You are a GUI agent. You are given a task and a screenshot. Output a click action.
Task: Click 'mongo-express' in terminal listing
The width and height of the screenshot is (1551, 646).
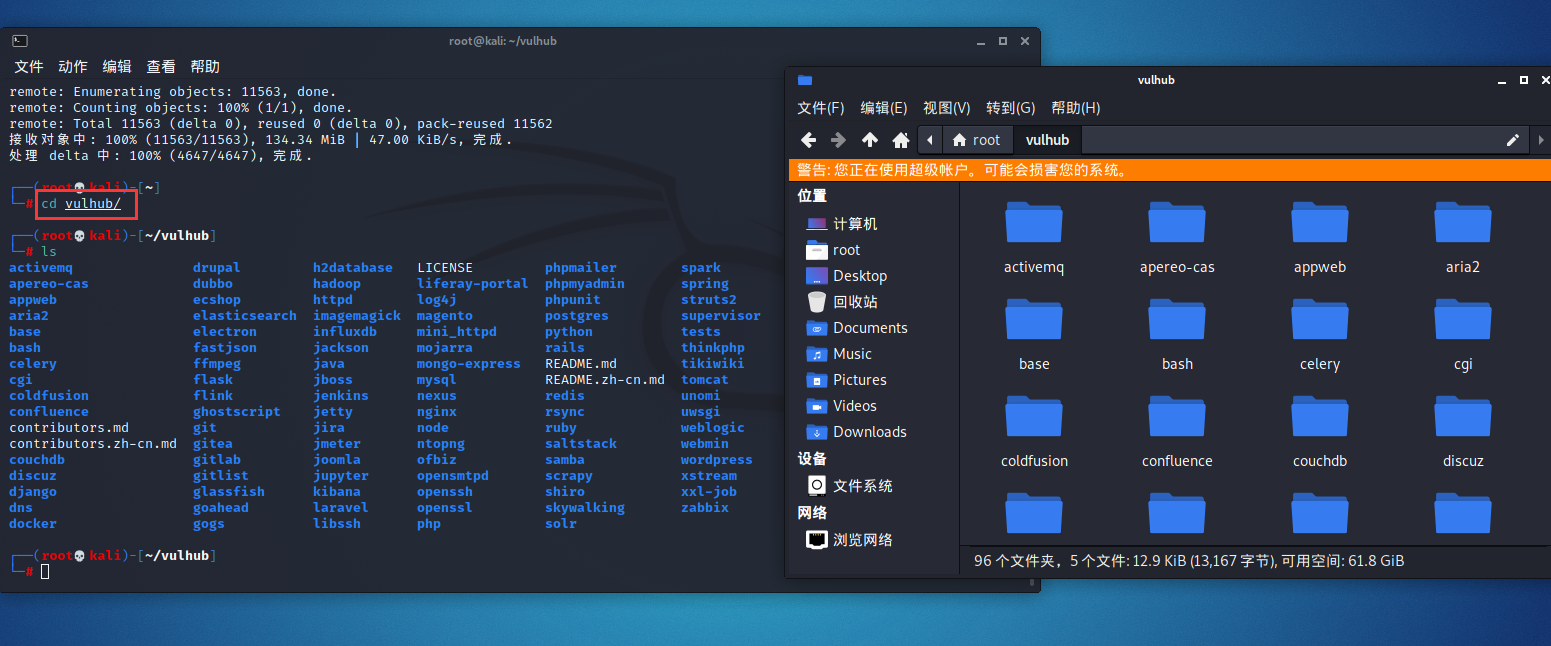click(469, 363)
